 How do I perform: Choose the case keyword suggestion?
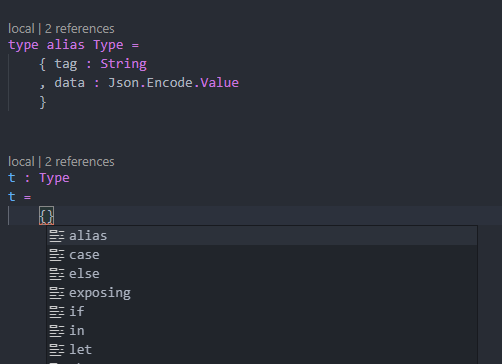pyautogui.click(x=262, y=255)
